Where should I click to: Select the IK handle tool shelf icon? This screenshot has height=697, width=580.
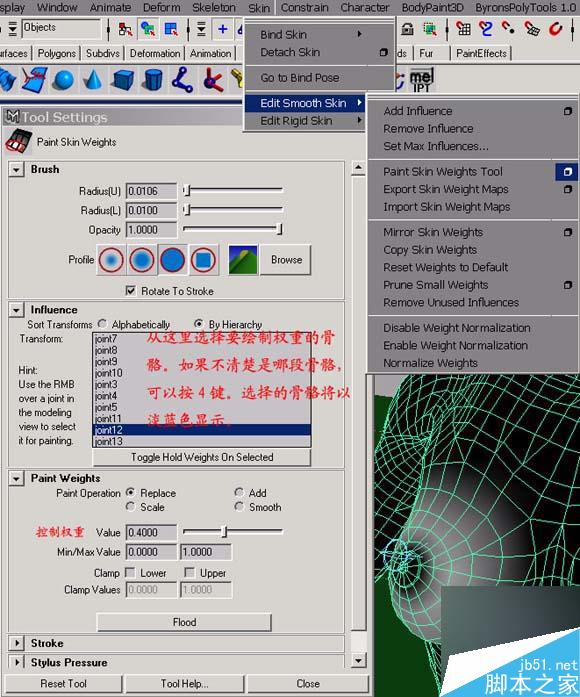[x=213, y=80]
